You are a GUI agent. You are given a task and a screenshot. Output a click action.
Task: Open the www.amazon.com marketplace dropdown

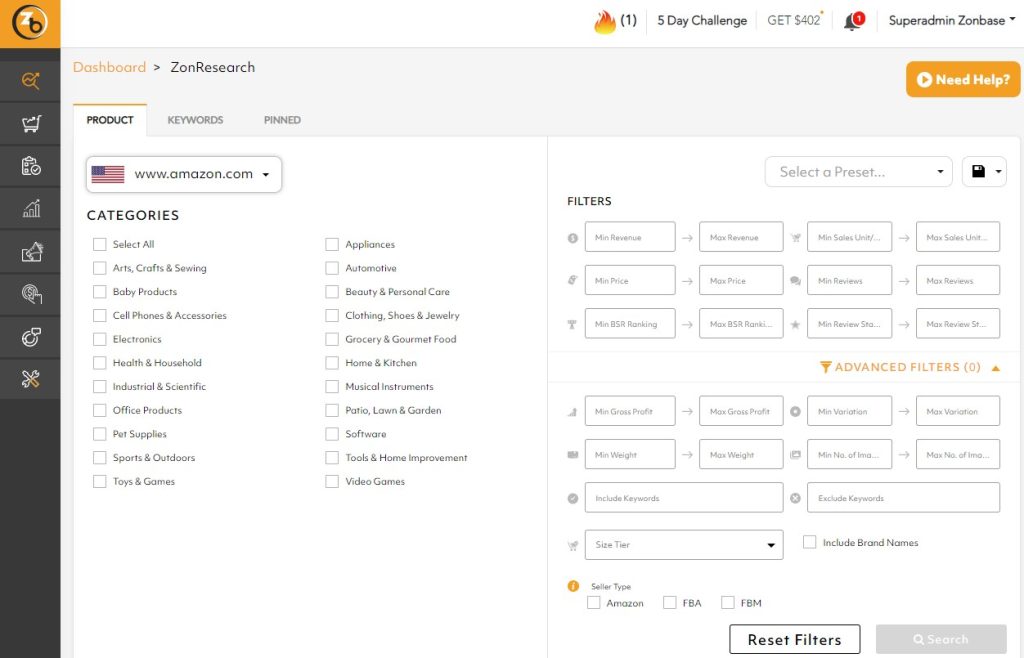pos(184,174)
